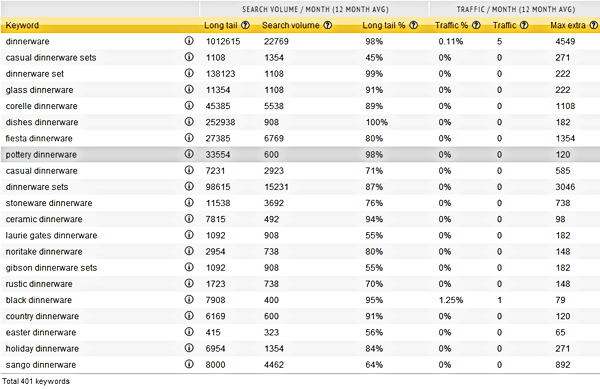Open help icon next to Max extra header
This screenshot has height=389, width=600.
click(593, 25)
